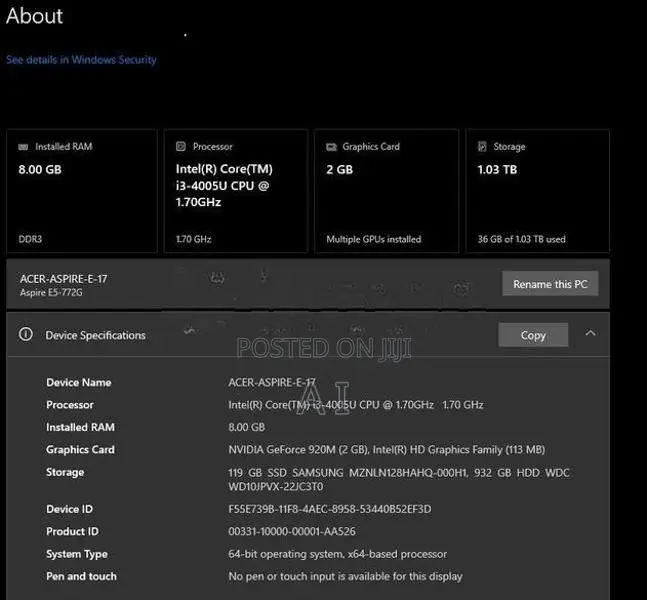Click the DDR3 label in RAM card
647x600 pixels.
pyautogui.click(x=30, y=239)
